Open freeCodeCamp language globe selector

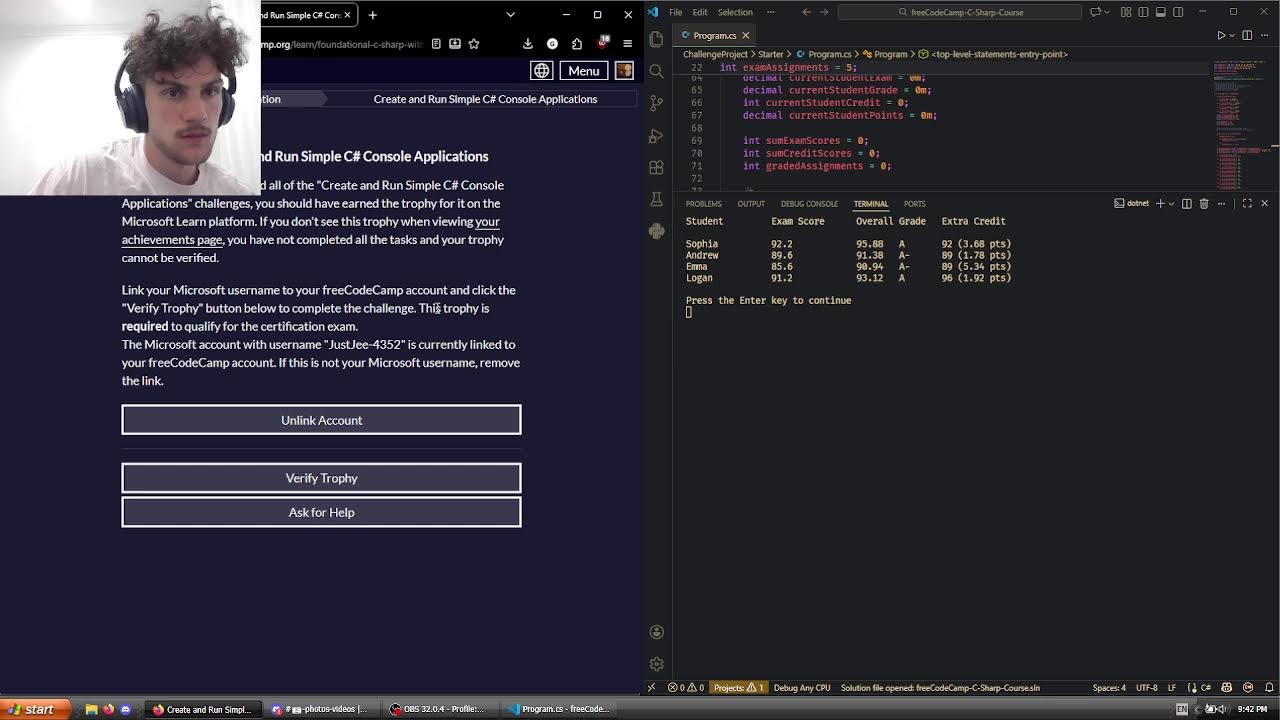(x=541, y=71)
